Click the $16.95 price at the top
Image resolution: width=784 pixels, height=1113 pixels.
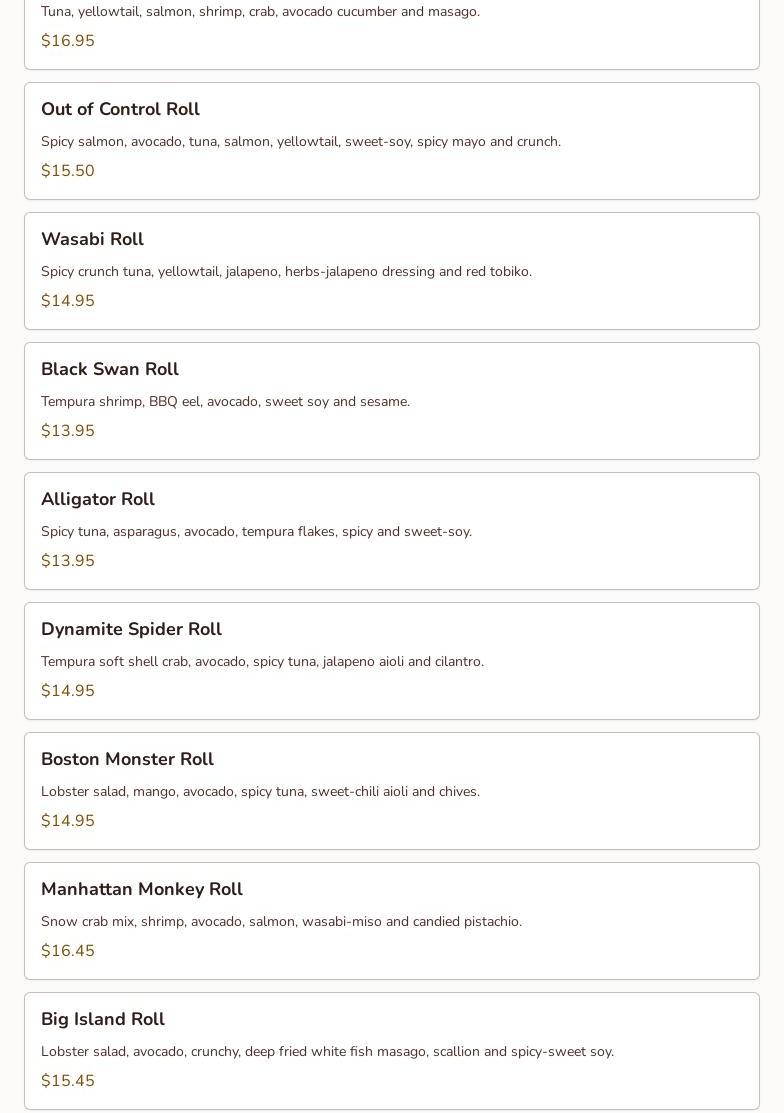click(x=68, y=41)
